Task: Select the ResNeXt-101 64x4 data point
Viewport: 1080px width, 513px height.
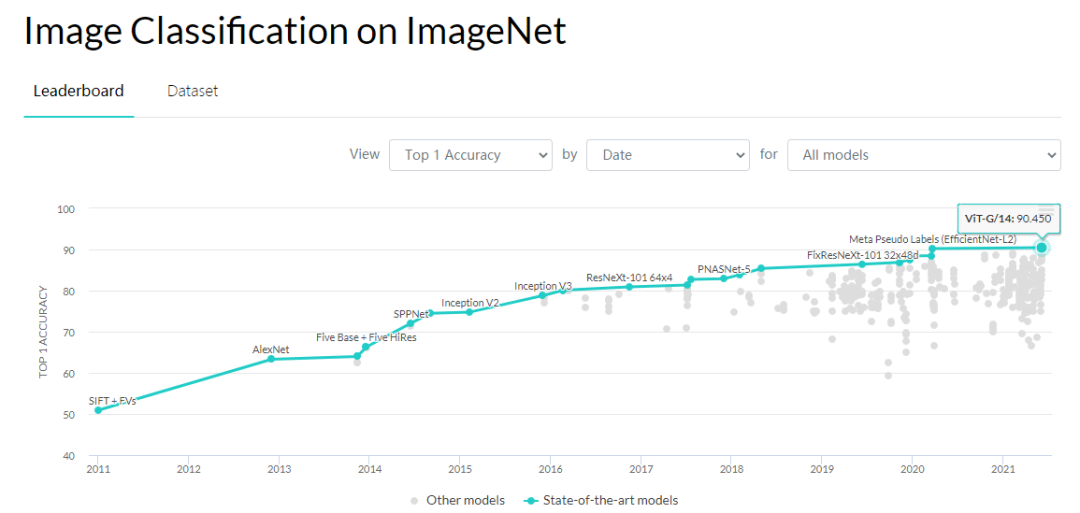Action: [x=629, y=287]
